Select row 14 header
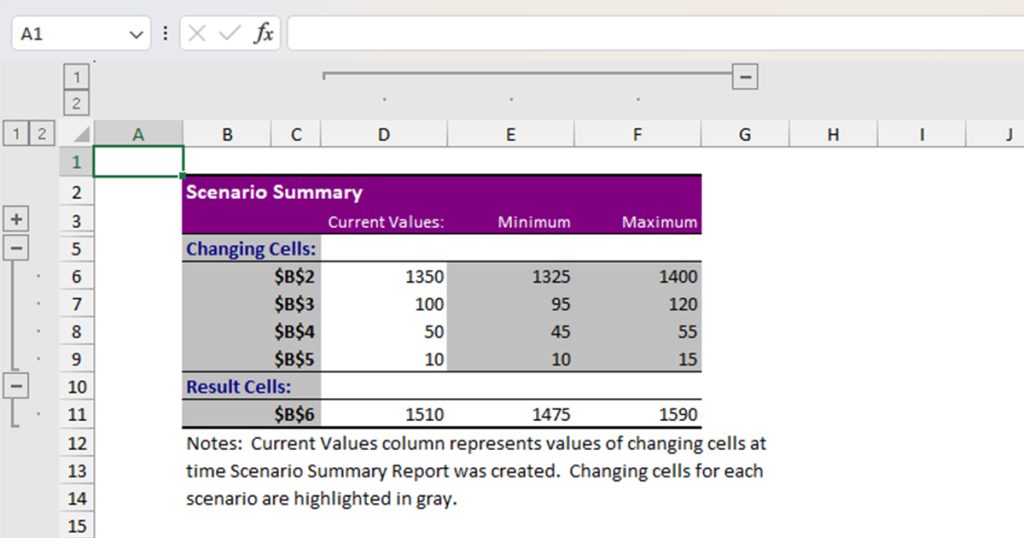 click(x=76, y=498)
